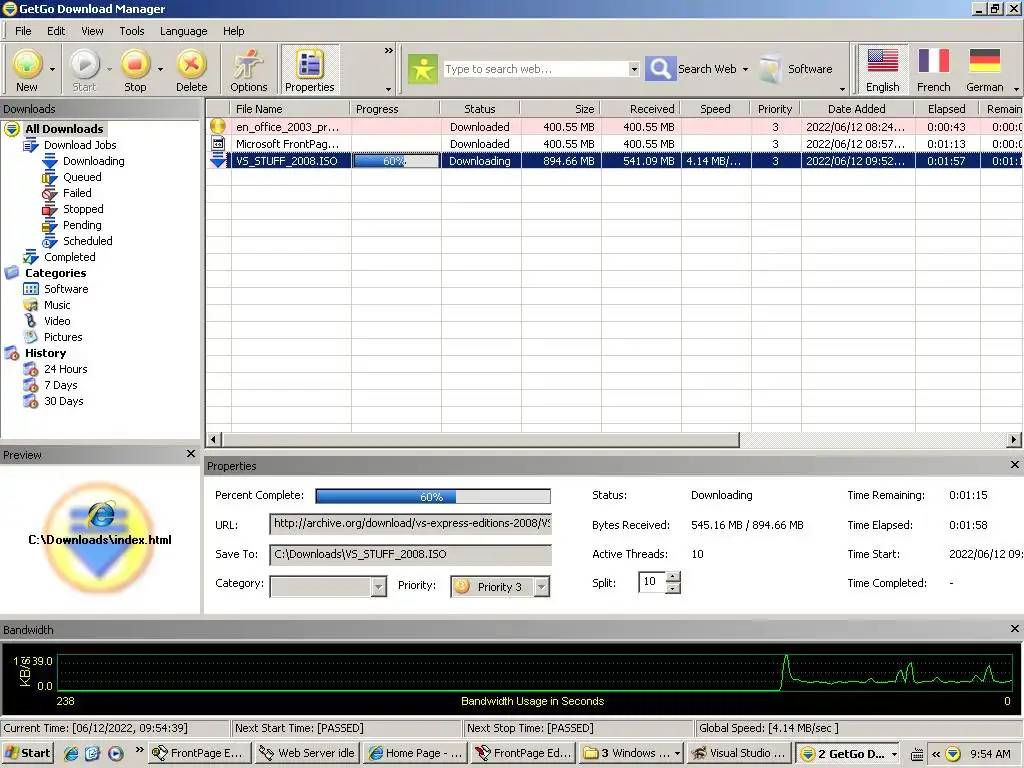Image resolution: width=1024 pixels, height=768 pixels.
Task: Select Pending in the downloads tree
Action: [x=82, y=225]
